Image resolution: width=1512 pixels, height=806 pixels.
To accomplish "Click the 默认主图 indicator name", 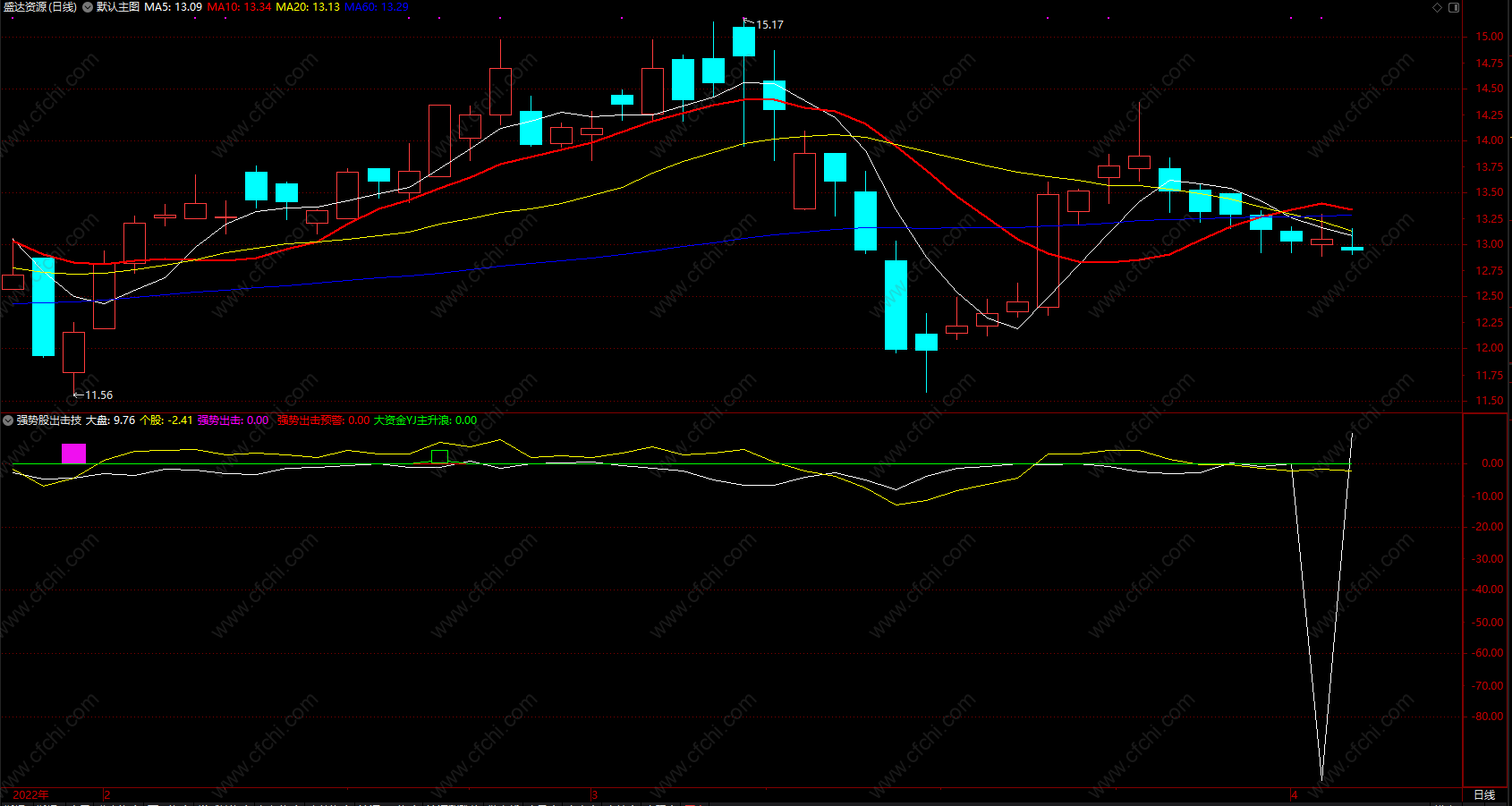I will (x=118, y=7).
